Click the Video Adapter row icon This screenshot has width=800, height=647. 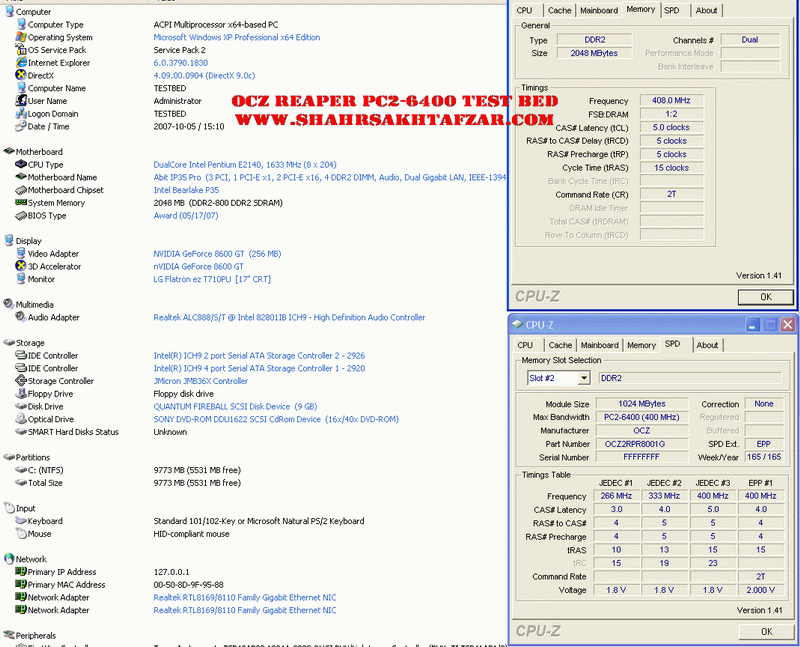click(x=21, y=253)
